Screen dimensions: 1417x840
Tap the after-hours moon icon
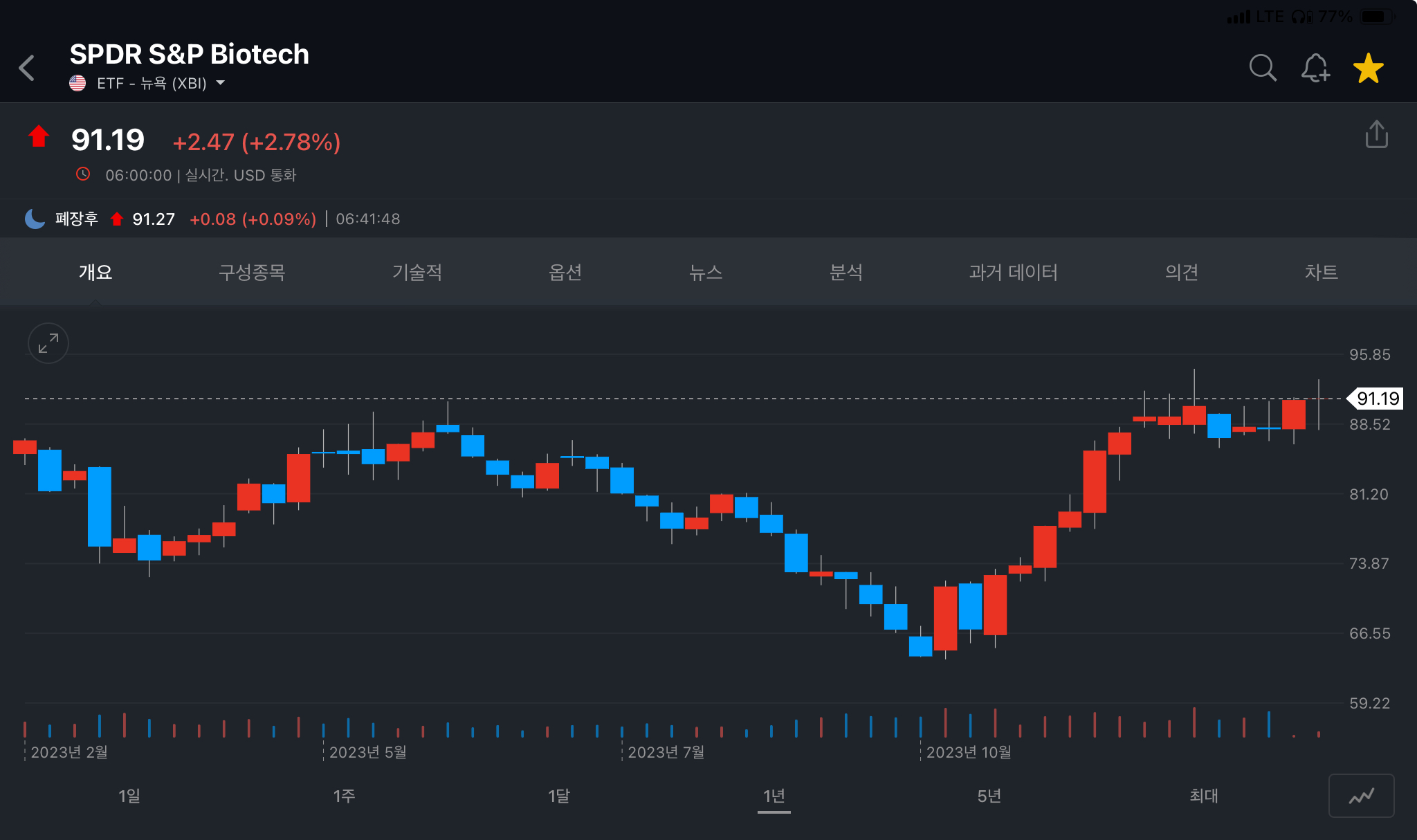coord(35,219)
